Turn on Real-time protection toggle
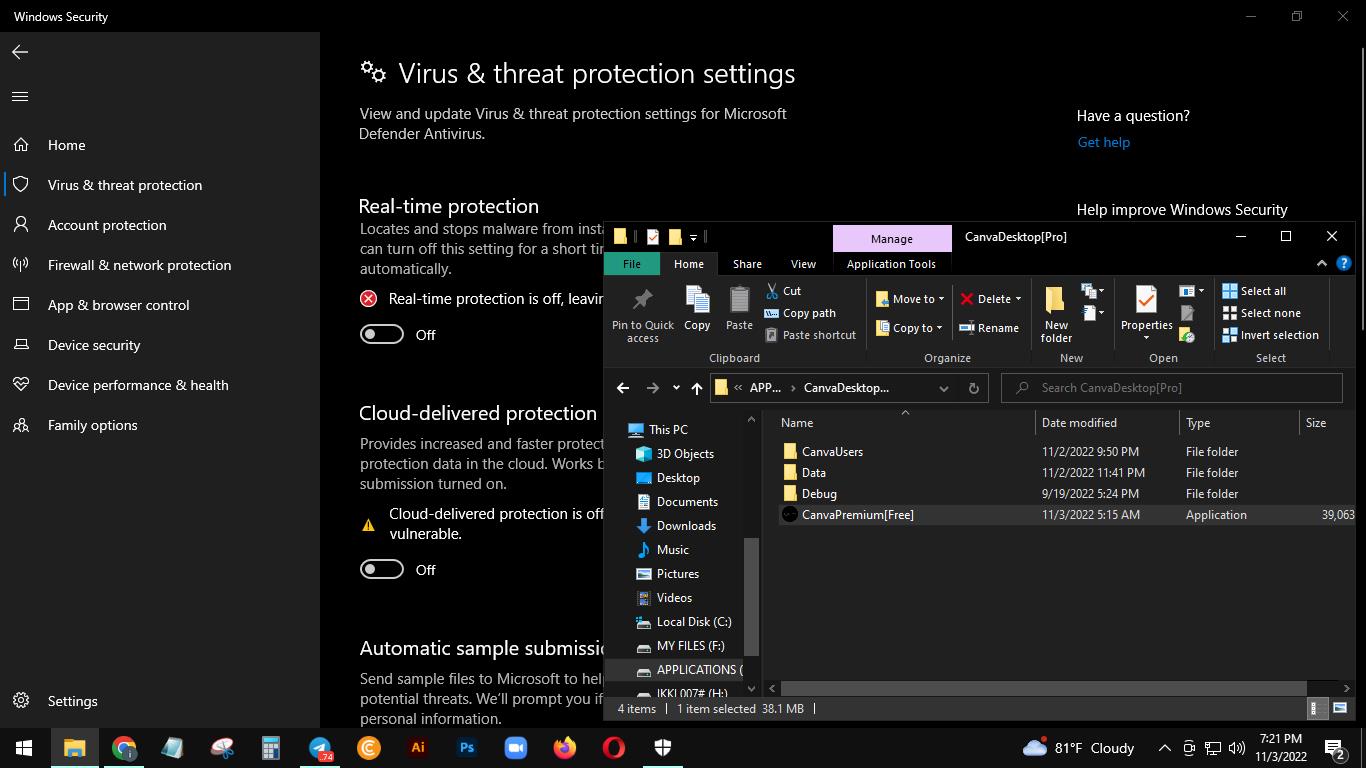The width and height of the screenshot is (1366, 768). tap(382, 335)
